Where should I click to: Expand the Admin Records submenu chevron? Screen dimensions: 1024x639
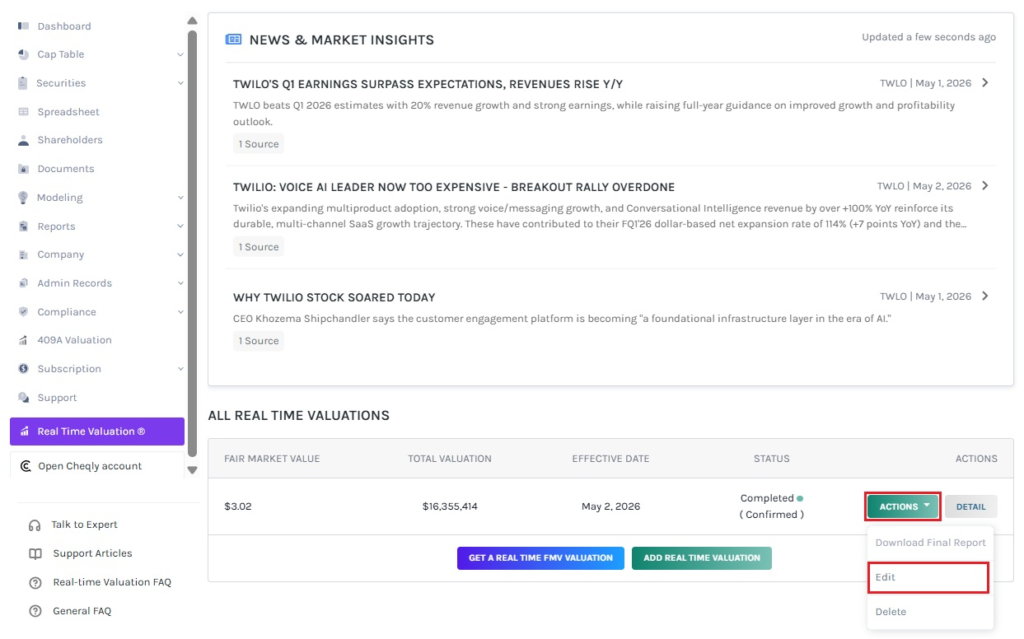pos(180,283)
